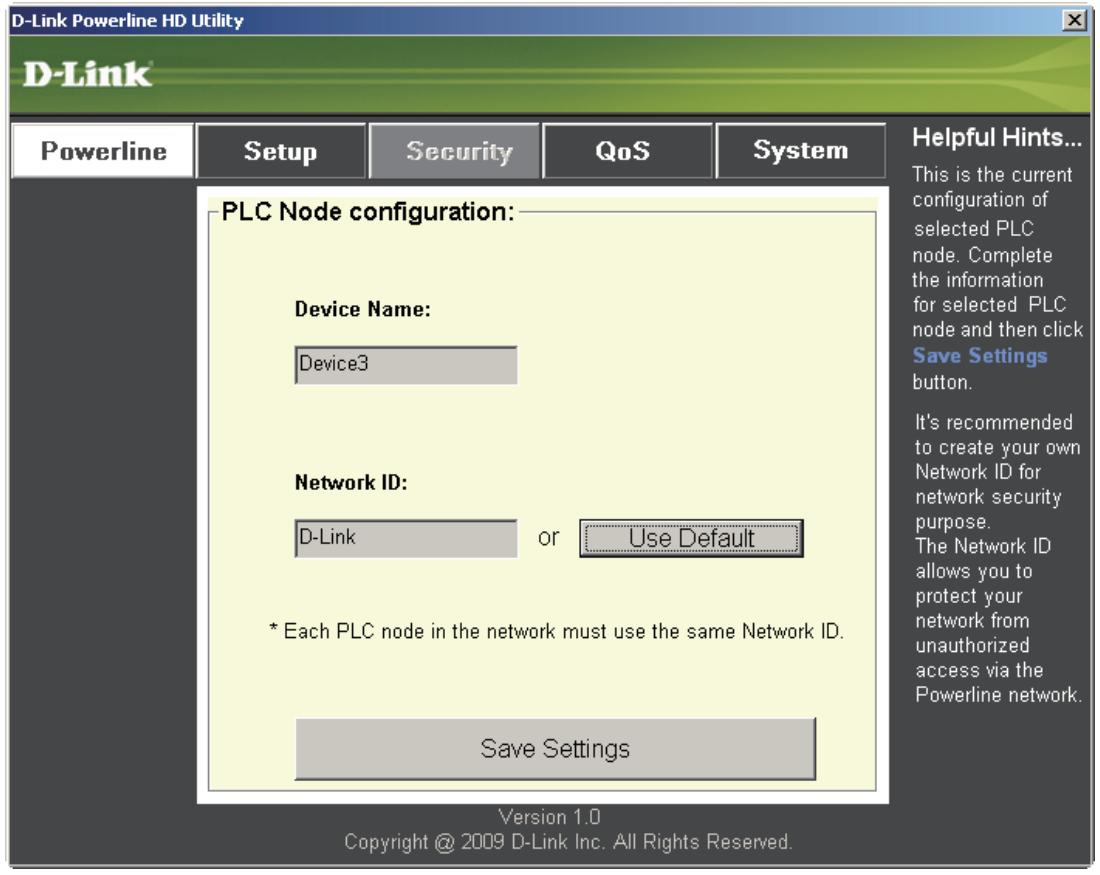Click the PLC Node configuration heading
1100x875 pixels.
pyautogui.click(x=368, y=211)
